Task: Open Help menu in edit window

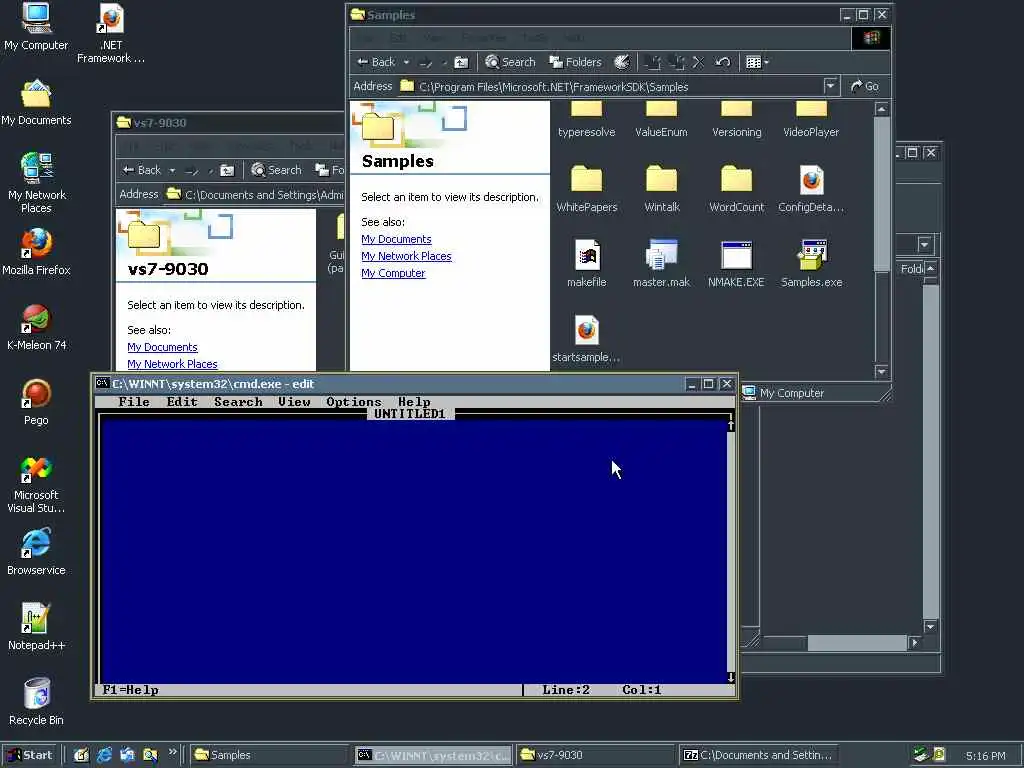Action: tap(414, 402)
